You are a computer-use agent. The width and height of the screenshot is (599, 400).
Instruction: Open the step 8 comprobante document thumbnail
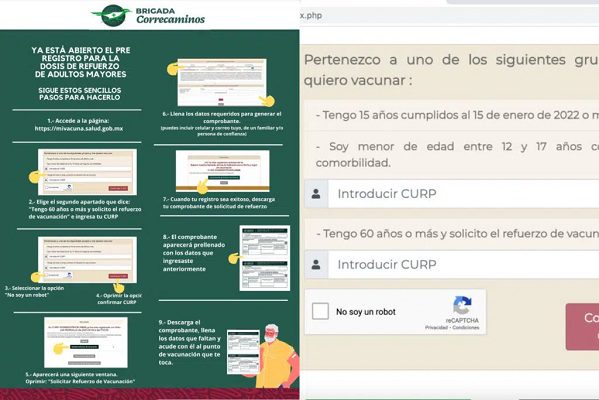264,258
